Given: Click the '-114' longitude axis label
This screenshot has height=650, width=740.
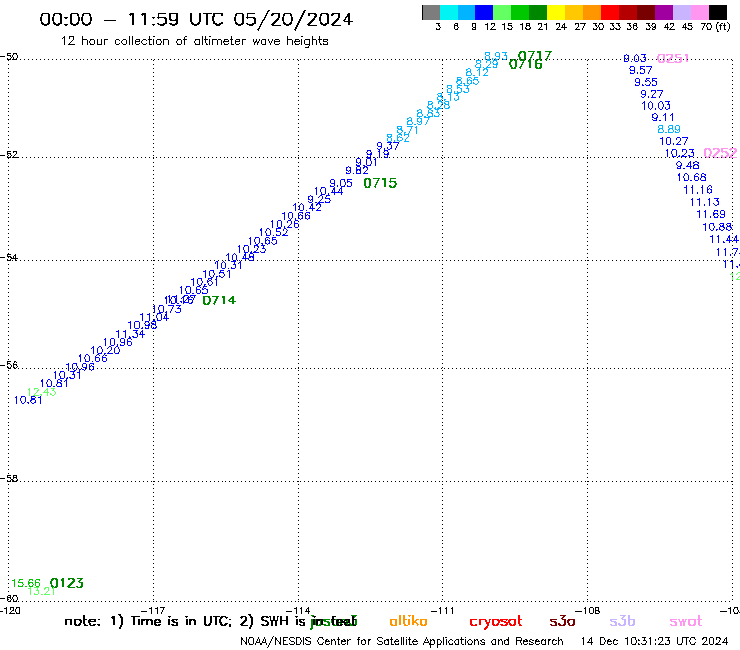Looking at the screenshot, I should [298, 610].
